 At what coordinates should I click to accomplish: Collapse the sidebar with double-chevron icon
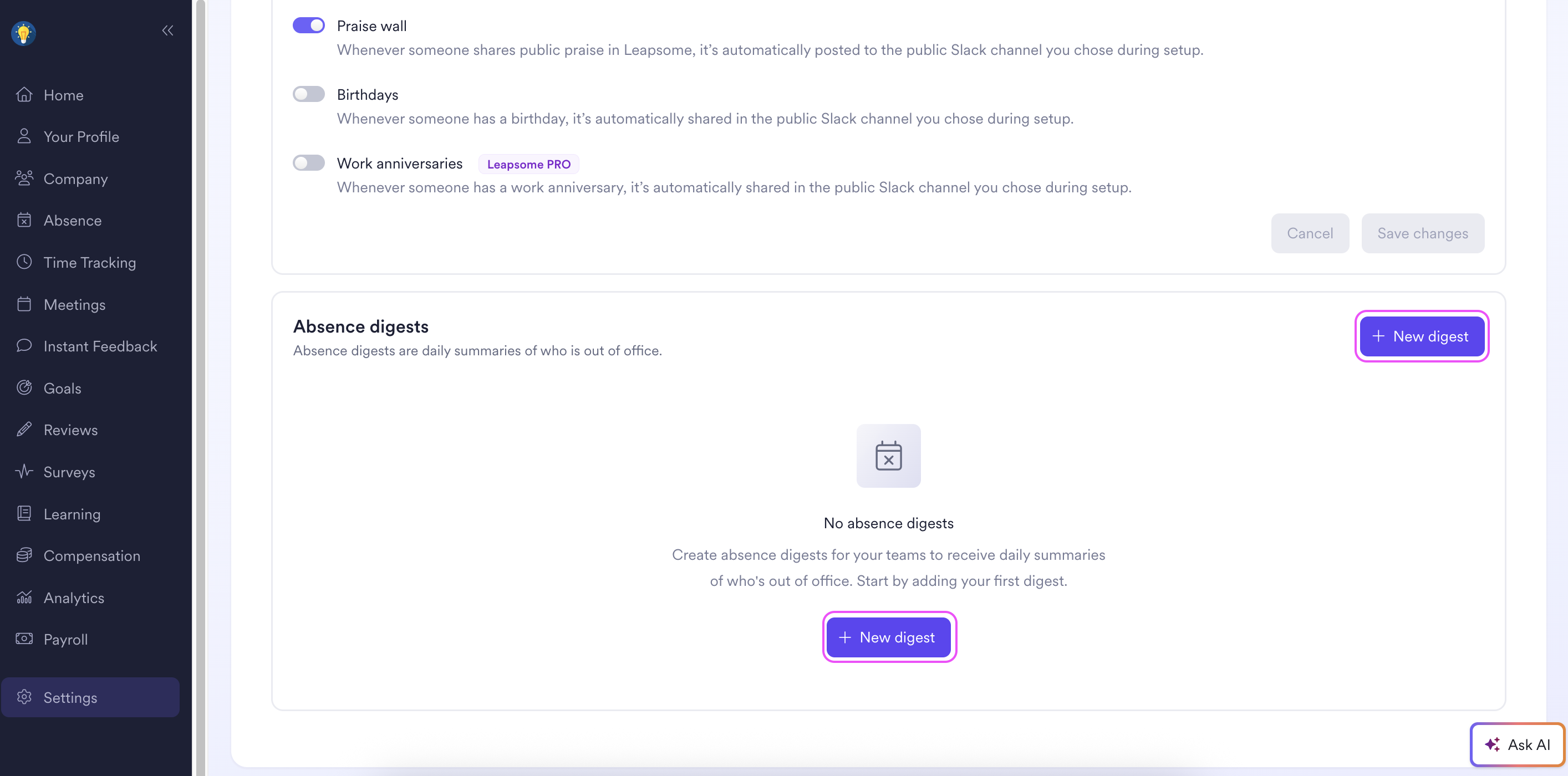click(168, 30)
